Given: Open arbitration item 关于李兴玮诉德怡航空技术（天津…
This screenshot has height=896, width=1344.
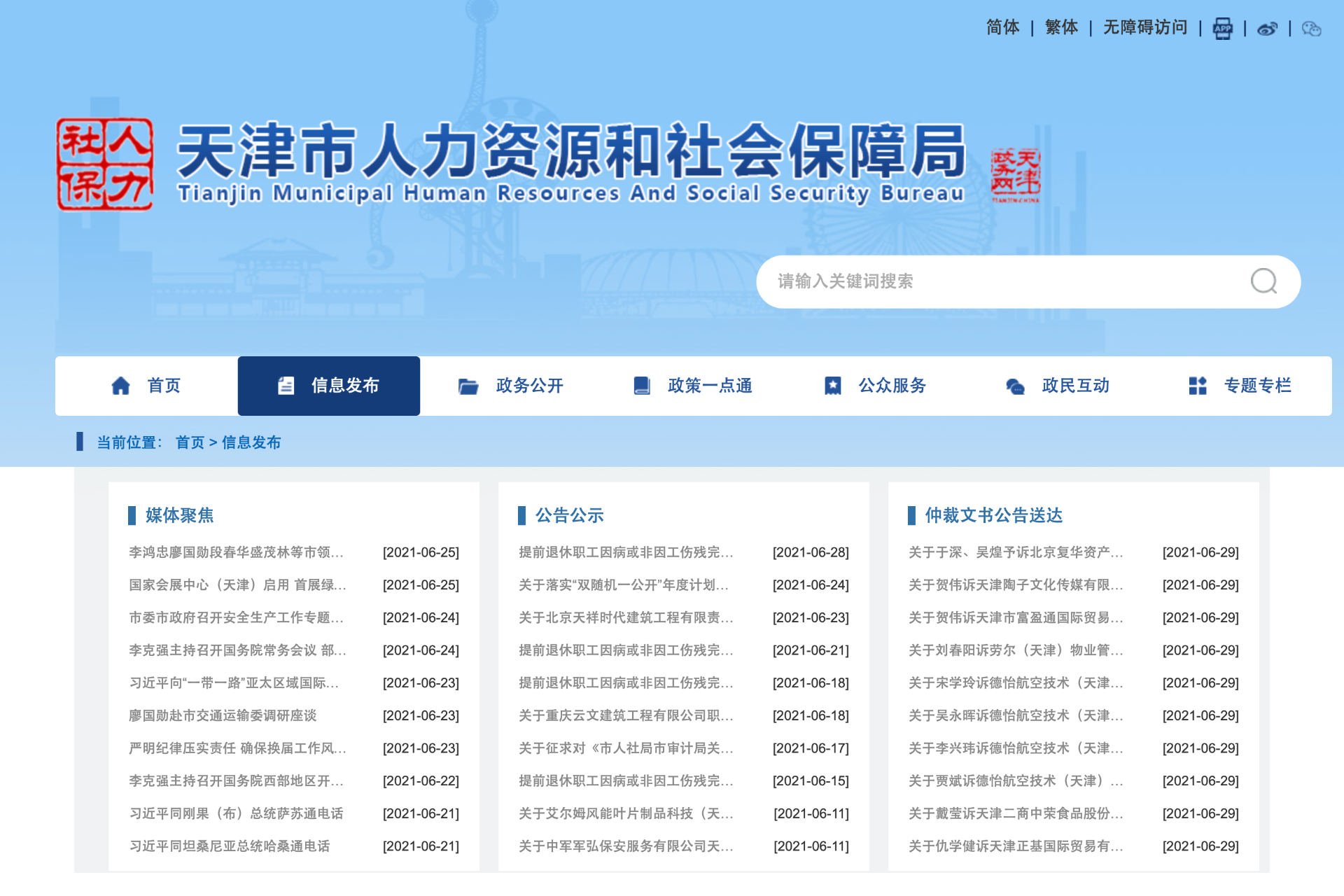Looking at the screenshot, I should tap(1016, 748).
